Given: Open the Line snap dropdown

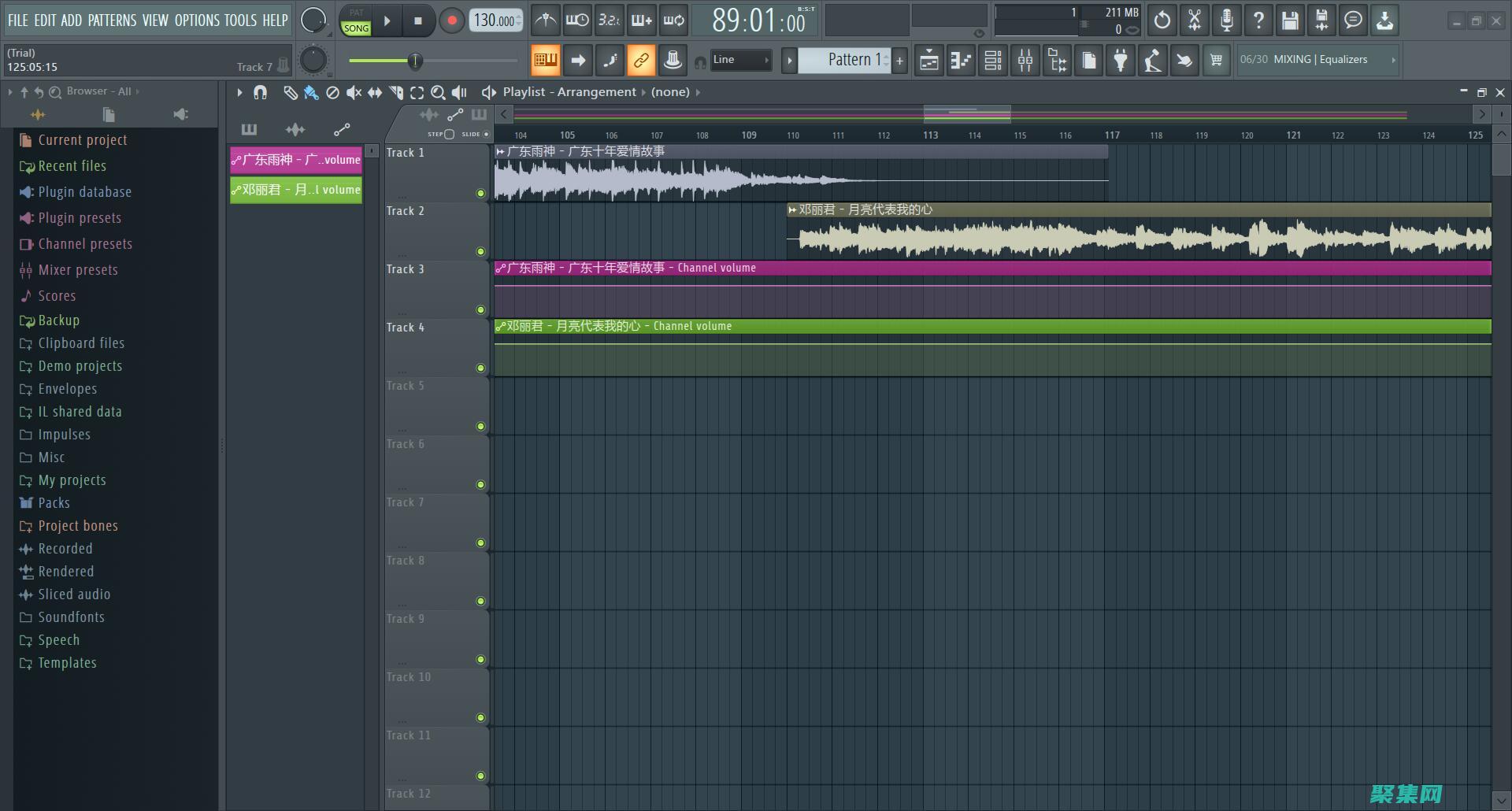Looking at the screenshot, I should point(740,60).
